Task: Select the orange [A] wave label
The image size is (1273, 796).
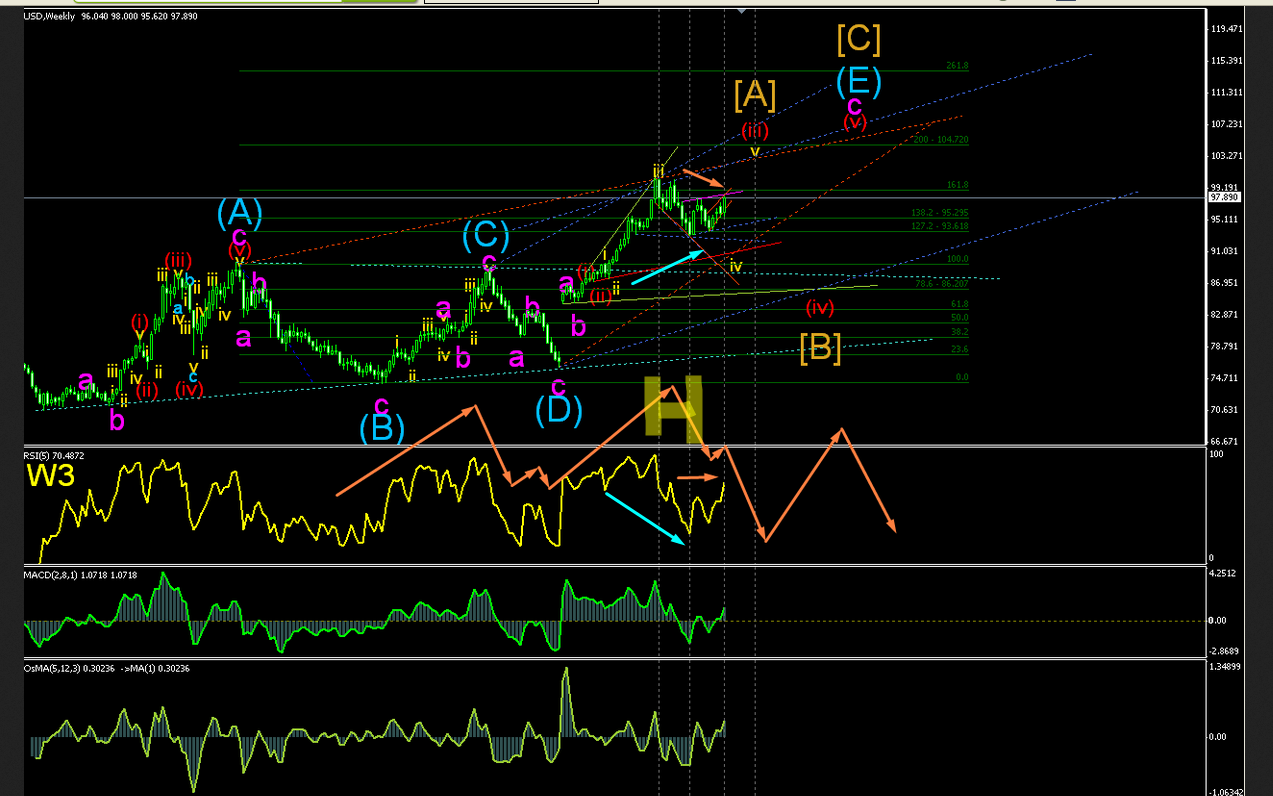Action: (755, 94)
